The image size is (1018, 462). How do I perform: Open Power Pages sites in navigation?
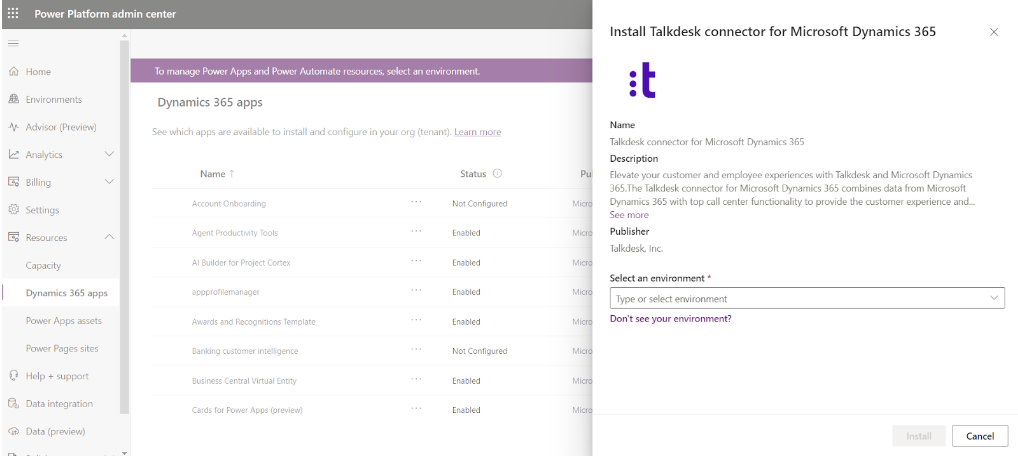point(62,348)
